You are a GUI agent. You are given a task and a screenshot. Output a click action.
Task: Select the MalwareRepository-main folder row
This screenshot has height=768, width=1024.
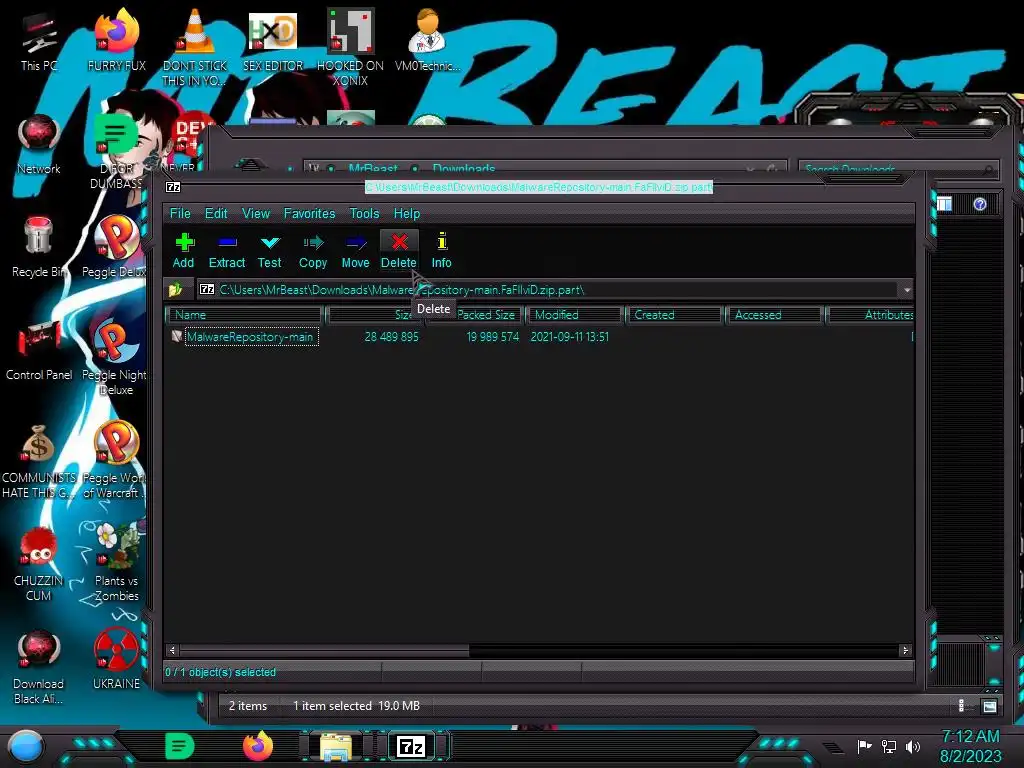250,337
